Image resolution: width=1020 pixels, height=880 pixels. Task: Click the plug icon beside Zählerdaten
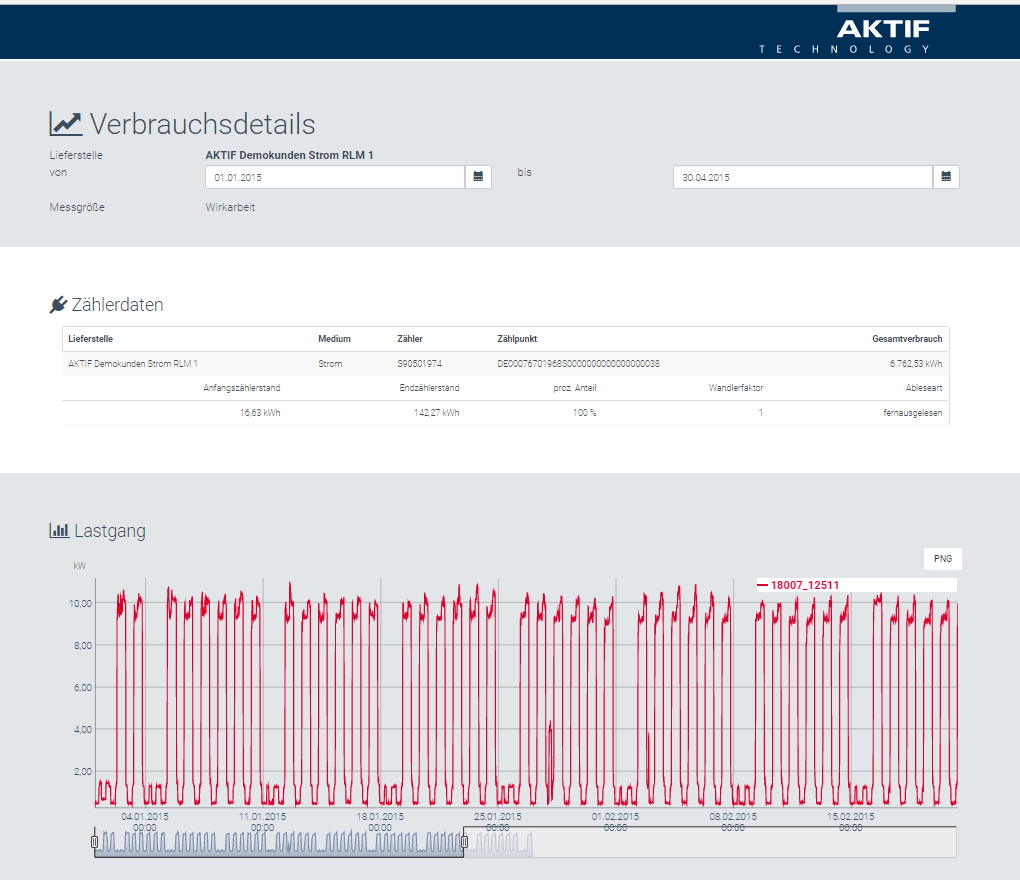[58, 305]
